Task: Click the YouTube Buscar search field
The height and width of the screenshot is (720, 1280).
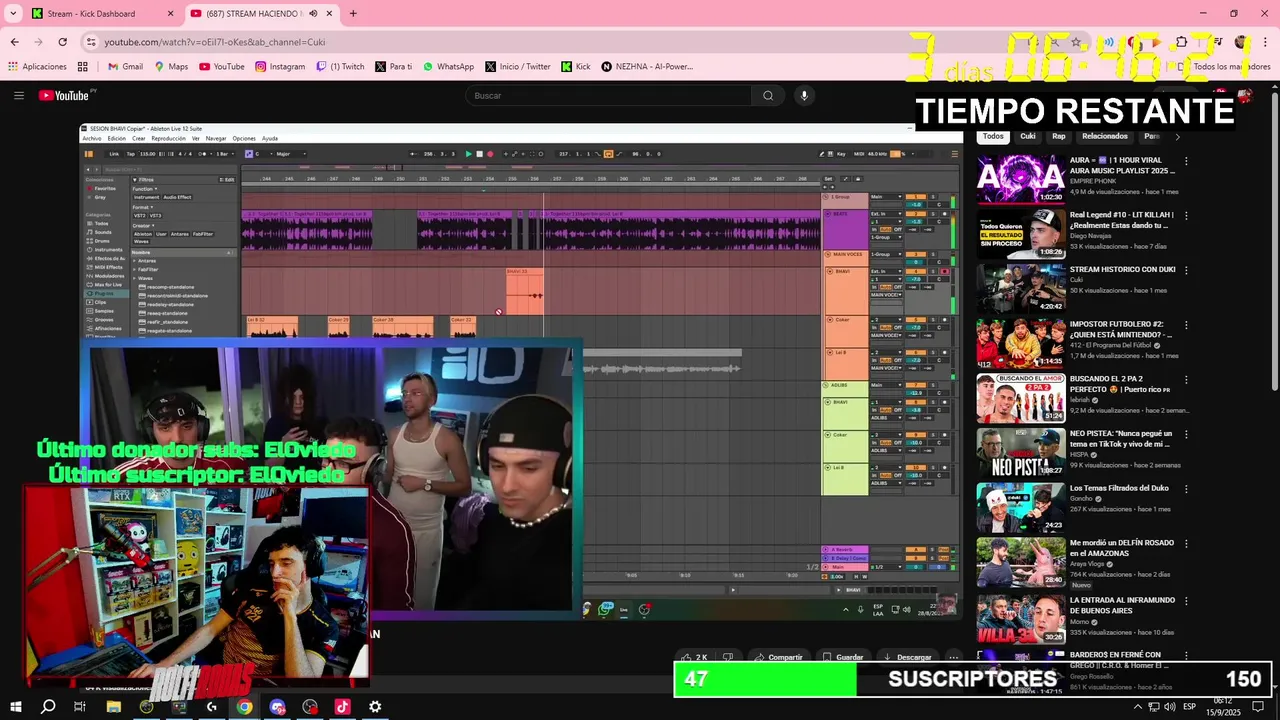Action: tap(608, 95)
